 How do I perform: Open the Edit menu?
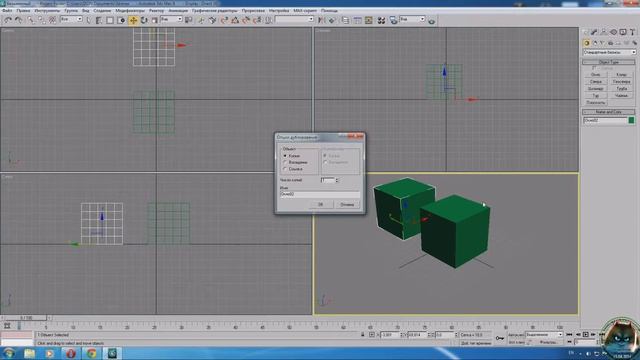23,11
